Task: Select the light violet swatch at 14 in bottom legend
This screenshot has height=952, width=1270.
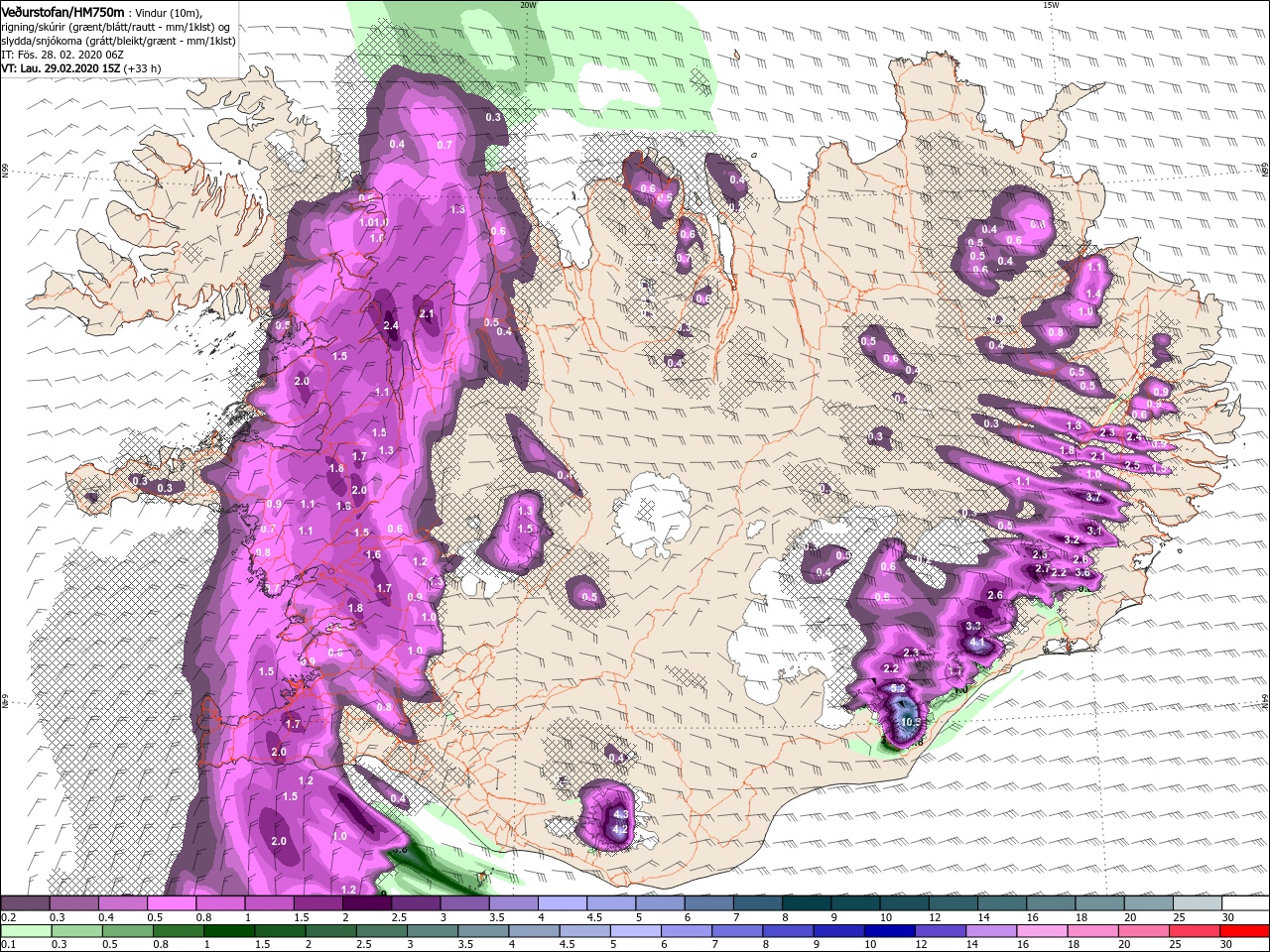Action: [x=991, y=931]
